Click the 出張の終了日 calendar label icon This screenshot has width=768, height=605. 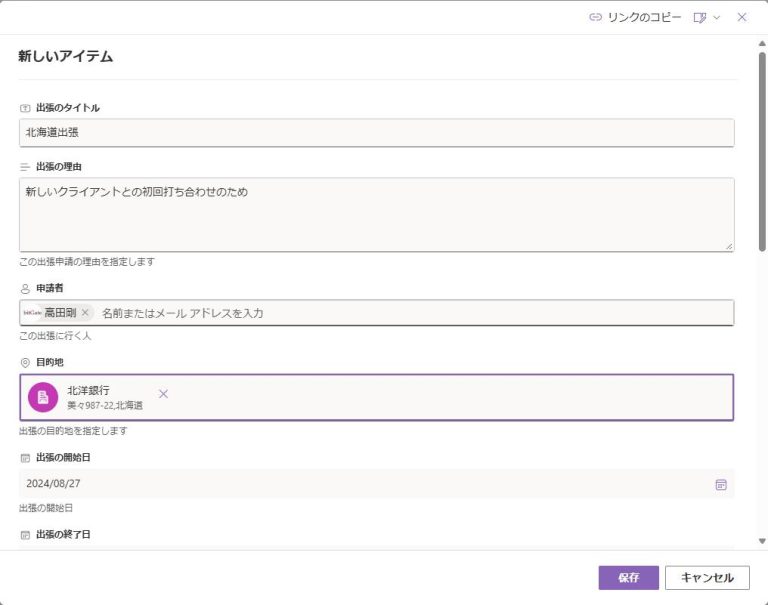tap(25, 535)
